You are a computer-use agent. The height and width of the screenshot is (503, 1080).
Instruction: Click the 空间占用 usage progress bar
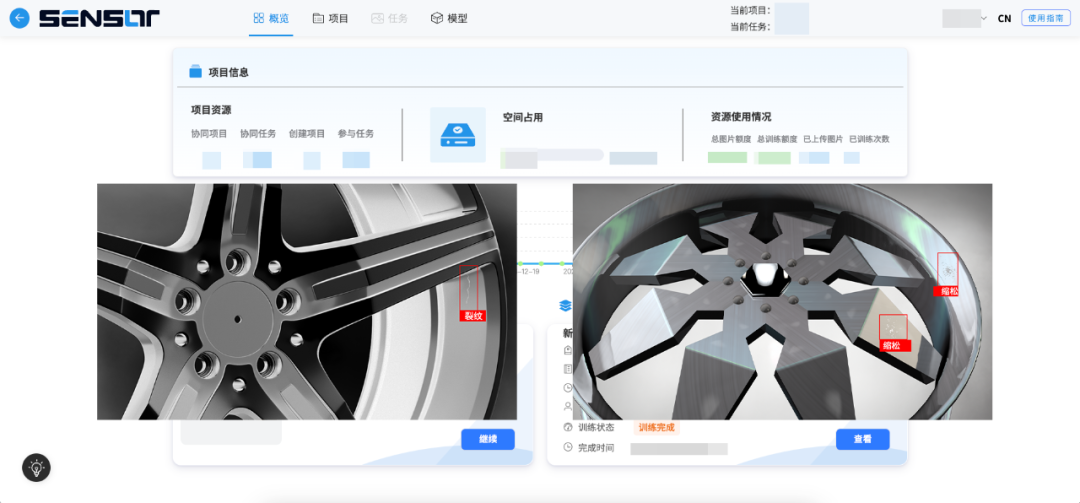pos(552,155)
